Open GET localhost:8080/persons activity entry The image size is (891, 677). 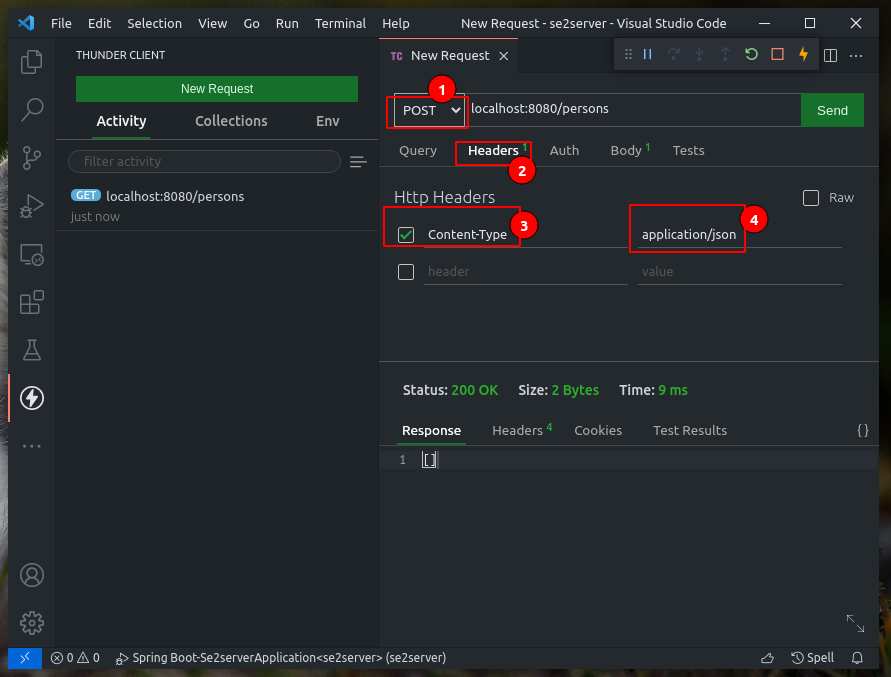pyautogui.click(x=216, y=206)
